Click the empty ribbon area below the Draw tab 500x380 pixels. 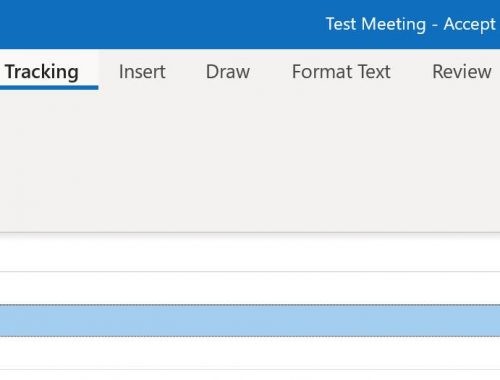pyautogui.click(x=228, y=160)
